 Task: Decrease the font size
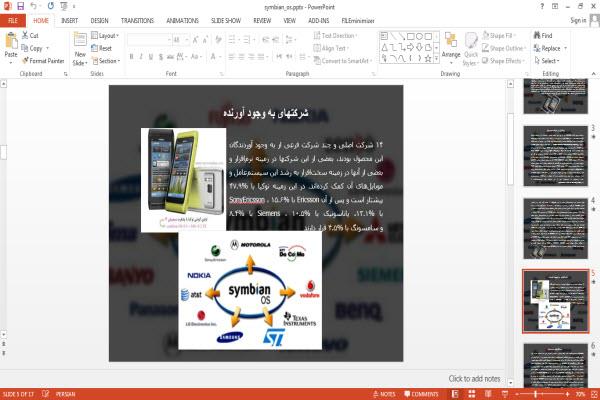[205, 39]
